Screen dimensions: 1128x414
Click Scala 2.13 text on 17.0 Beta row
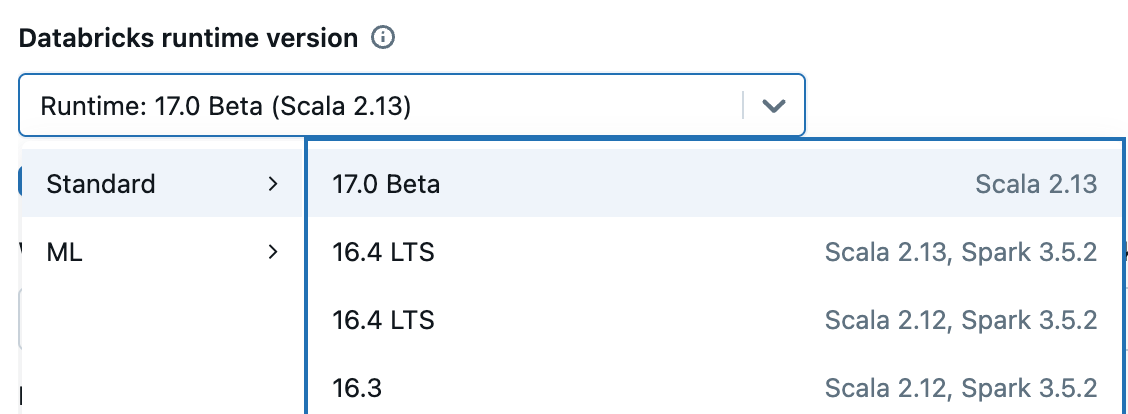tap(1036, 184)
